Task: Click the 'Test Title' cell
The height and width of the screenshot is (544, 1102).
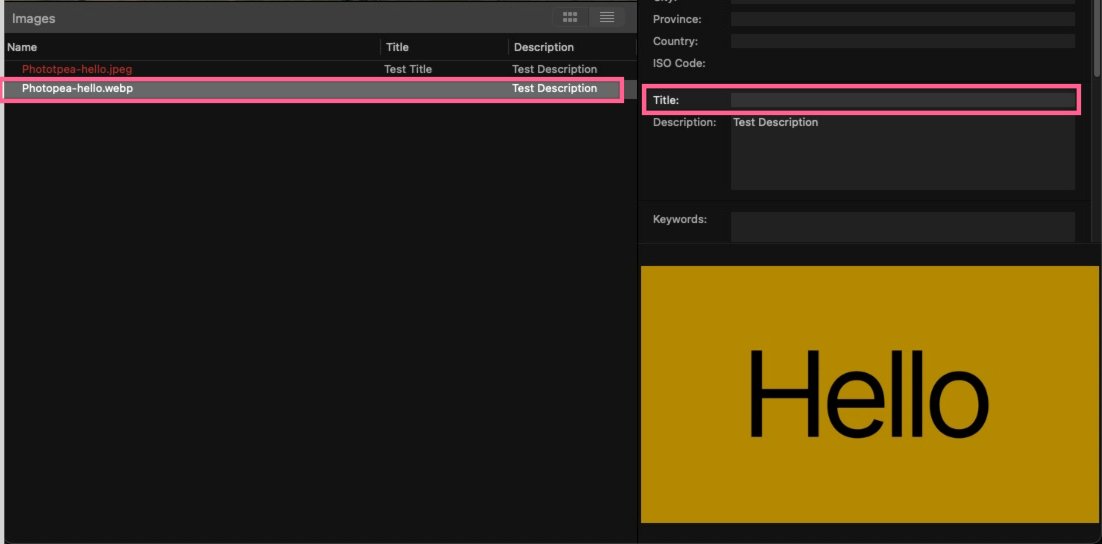Action: click(408, 69)
